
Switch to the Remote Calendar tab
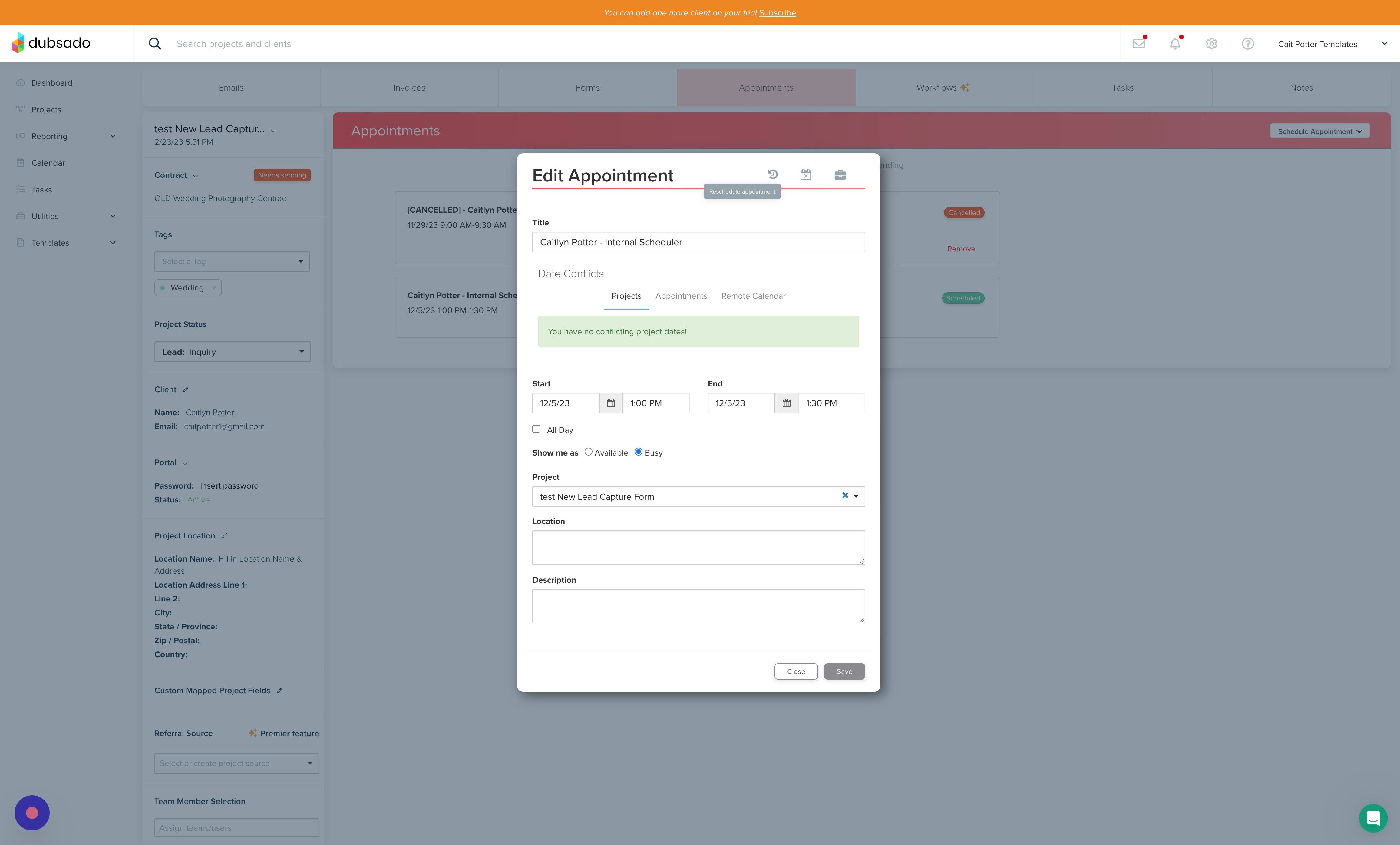click(x=753, y=296)
